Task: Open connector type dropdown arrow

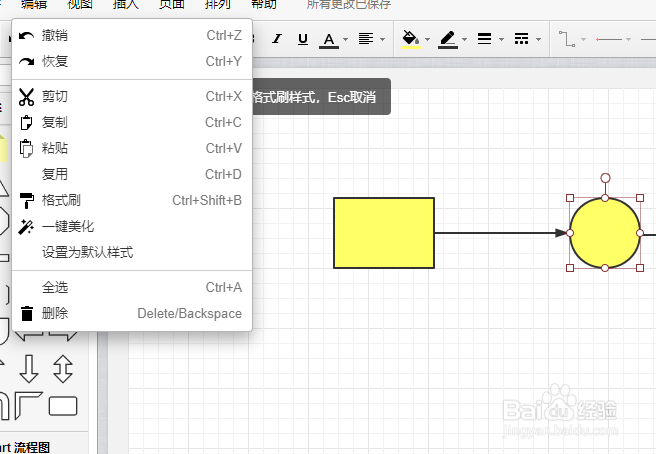Action: point(584,39)
